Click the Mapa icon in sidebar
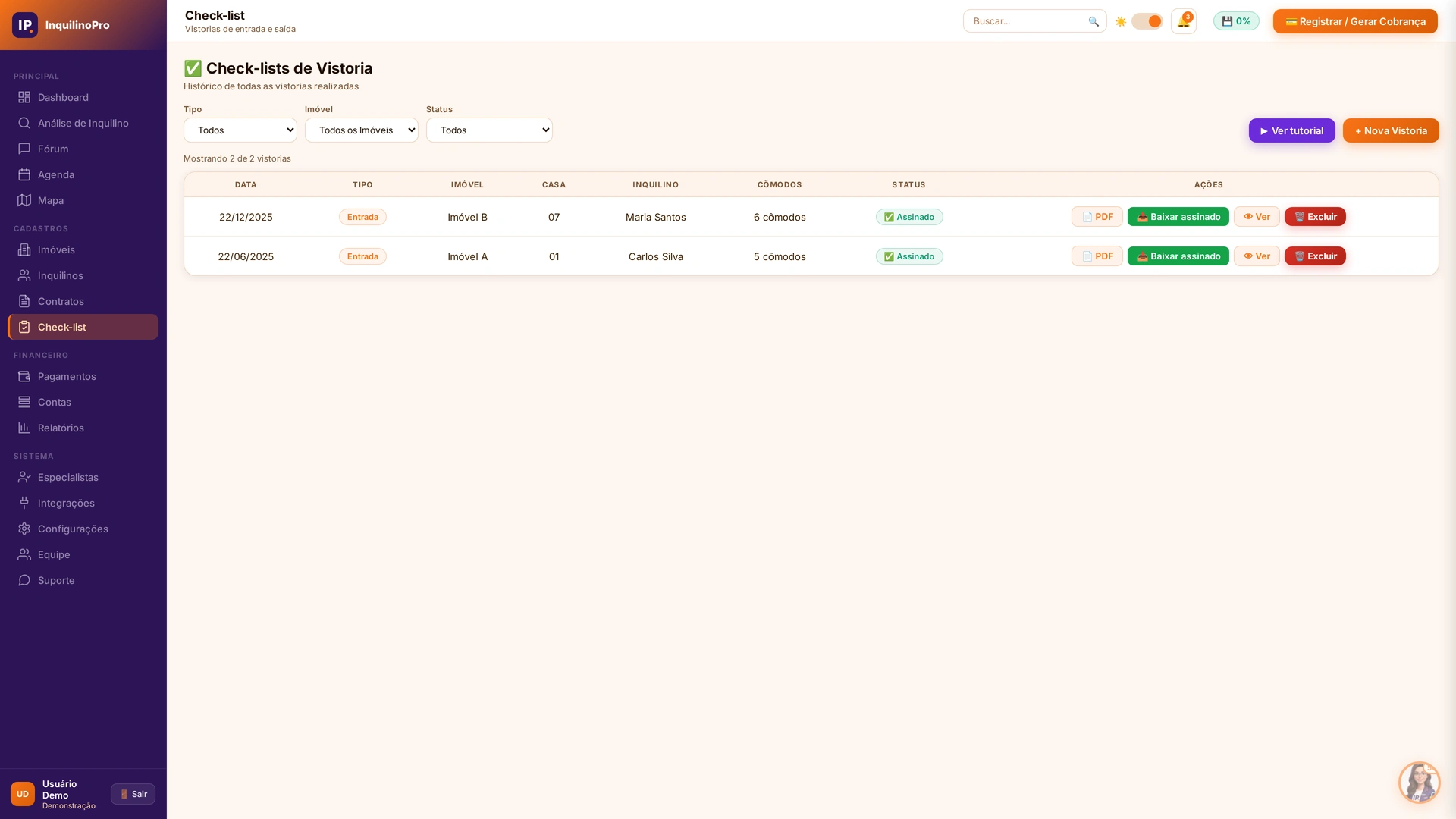 pos(24,200)
